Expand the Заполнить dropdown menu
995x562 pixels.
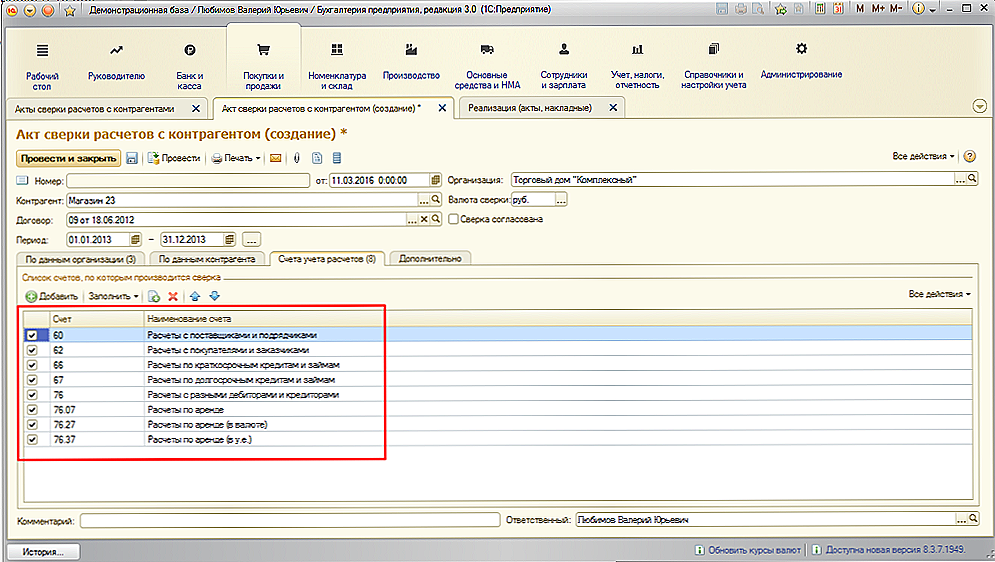[113, 296]
